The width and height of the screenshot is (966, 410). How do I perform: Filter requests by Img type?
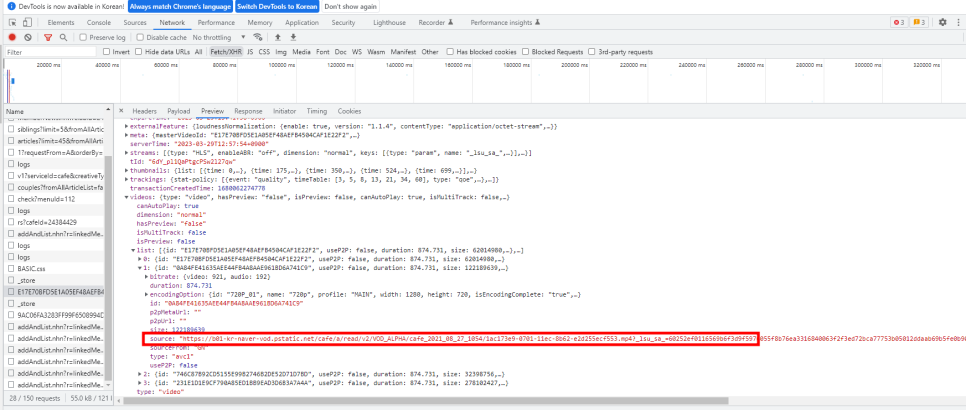tap(281, 52)
